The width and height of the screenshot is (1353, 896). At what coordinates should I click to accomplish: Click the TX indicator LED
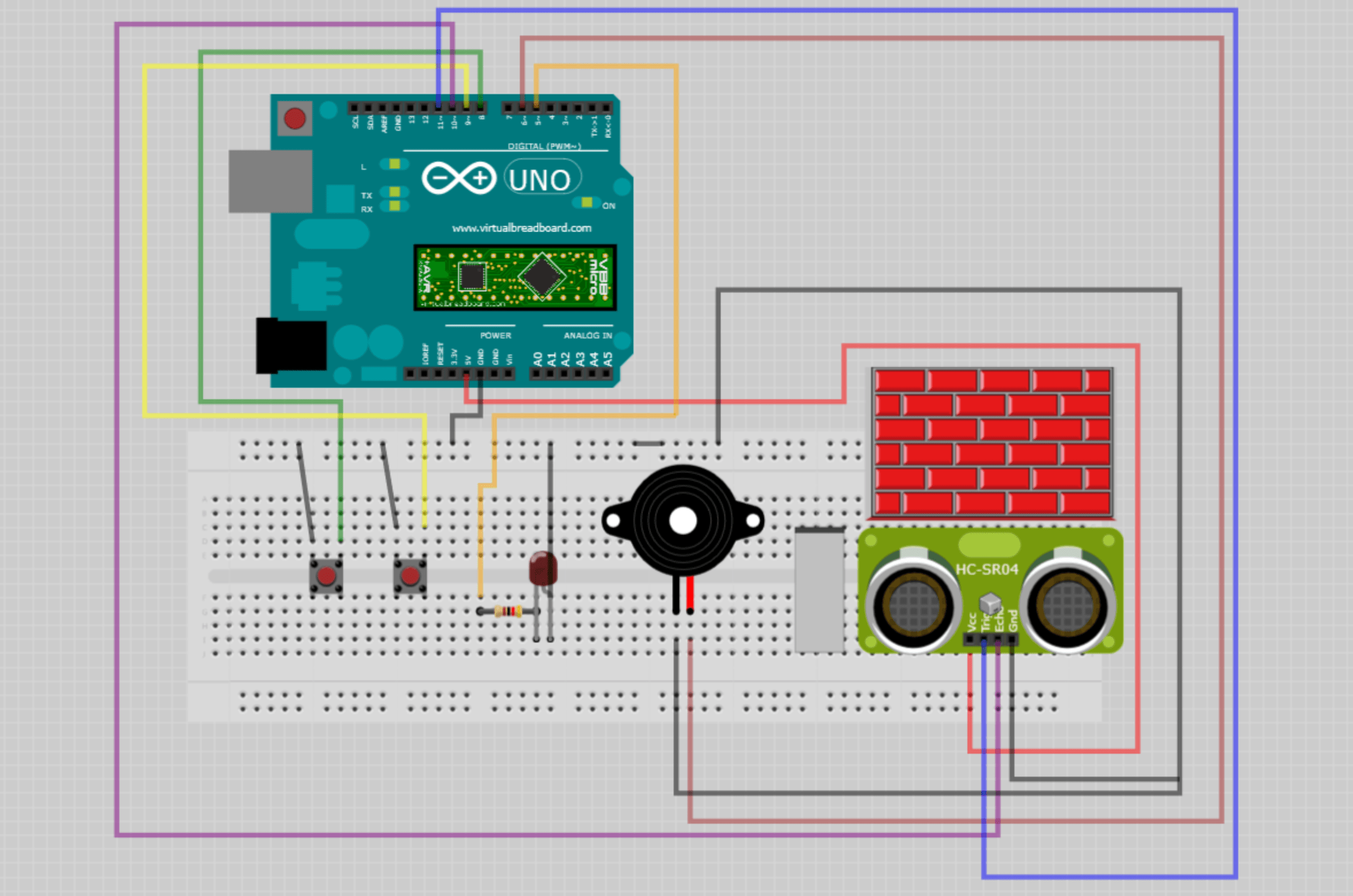[394, 192]
